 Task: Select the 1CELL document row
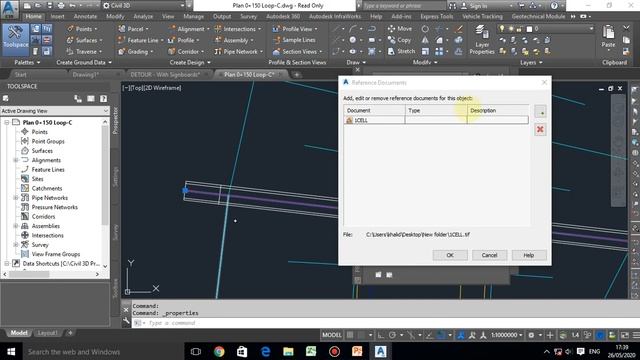pos(436,120)
